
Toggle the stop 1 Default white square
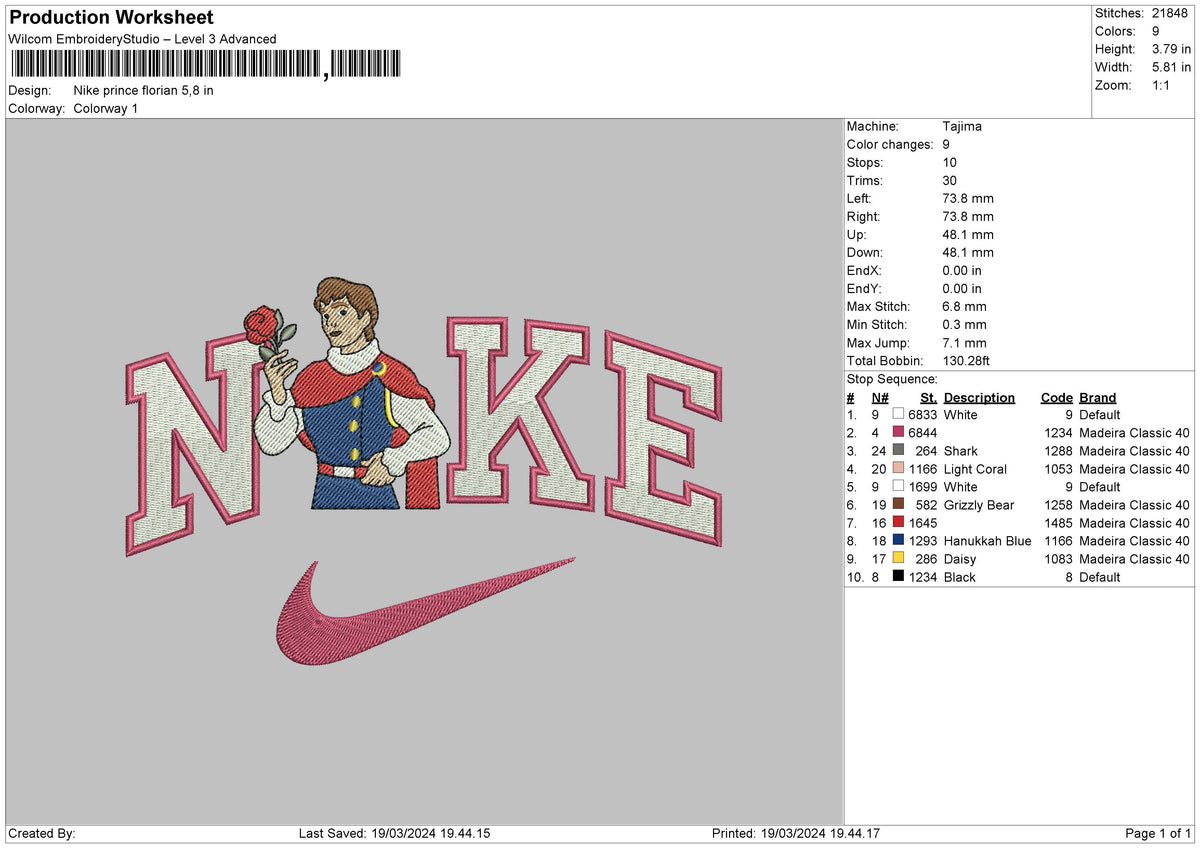[899, 415]
